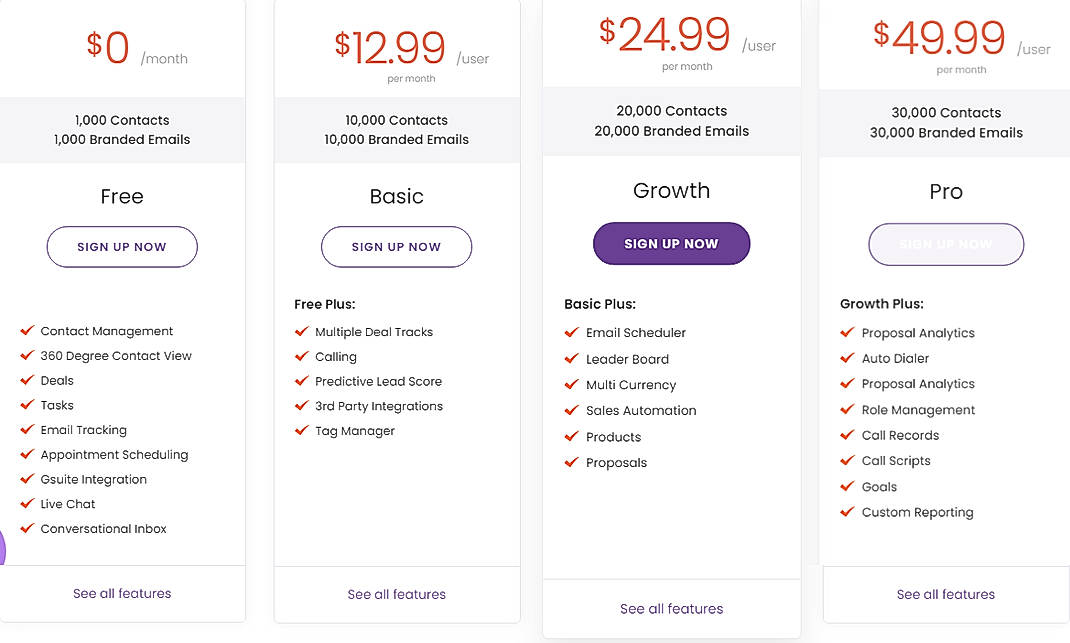Click the checkmark beside Sales Automation
The image size is (1070, 643).
(572, 410)
